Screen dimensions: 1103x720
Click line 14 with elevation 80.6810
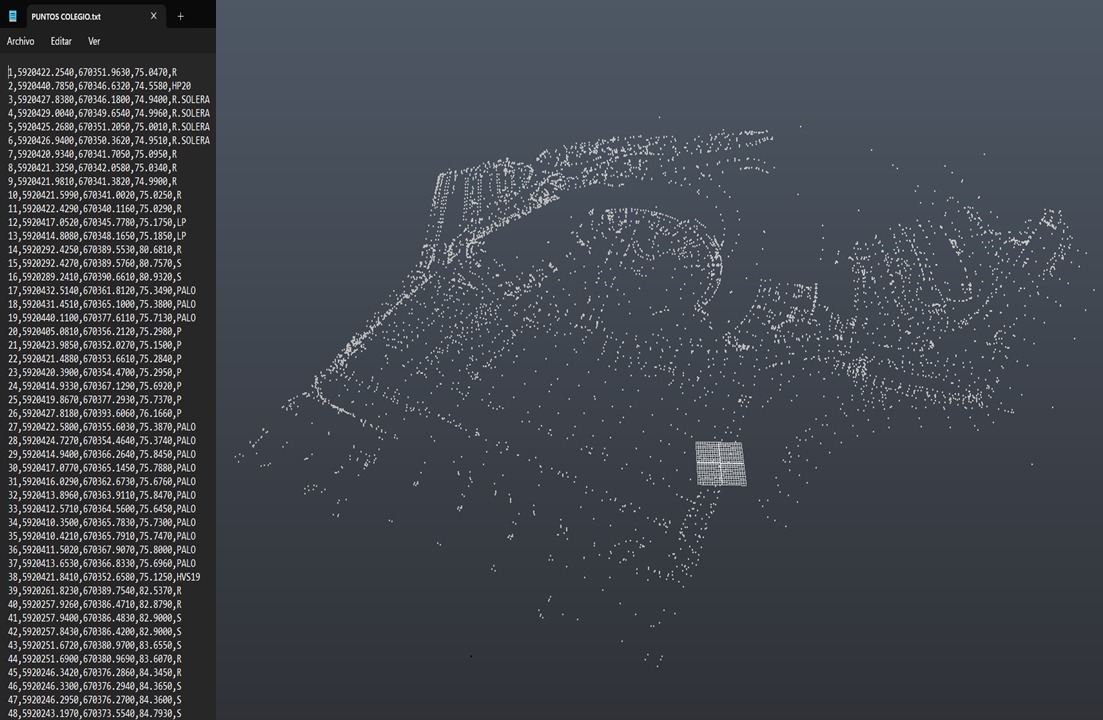click(95, 249)
